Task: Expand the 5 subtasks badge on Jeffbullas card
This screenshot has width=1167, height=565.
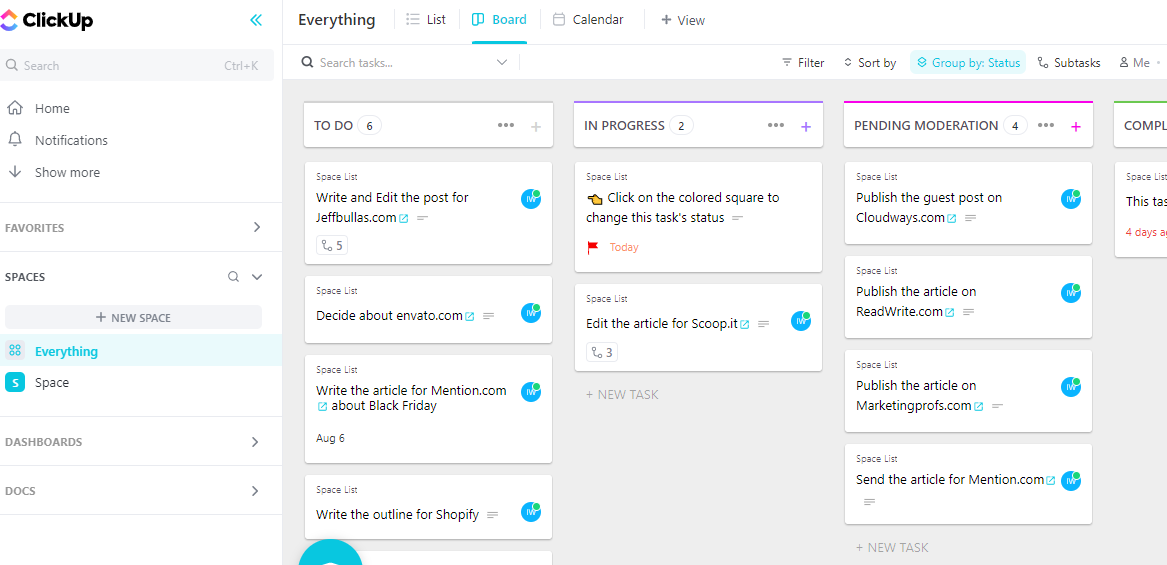Action: point(332,245)
